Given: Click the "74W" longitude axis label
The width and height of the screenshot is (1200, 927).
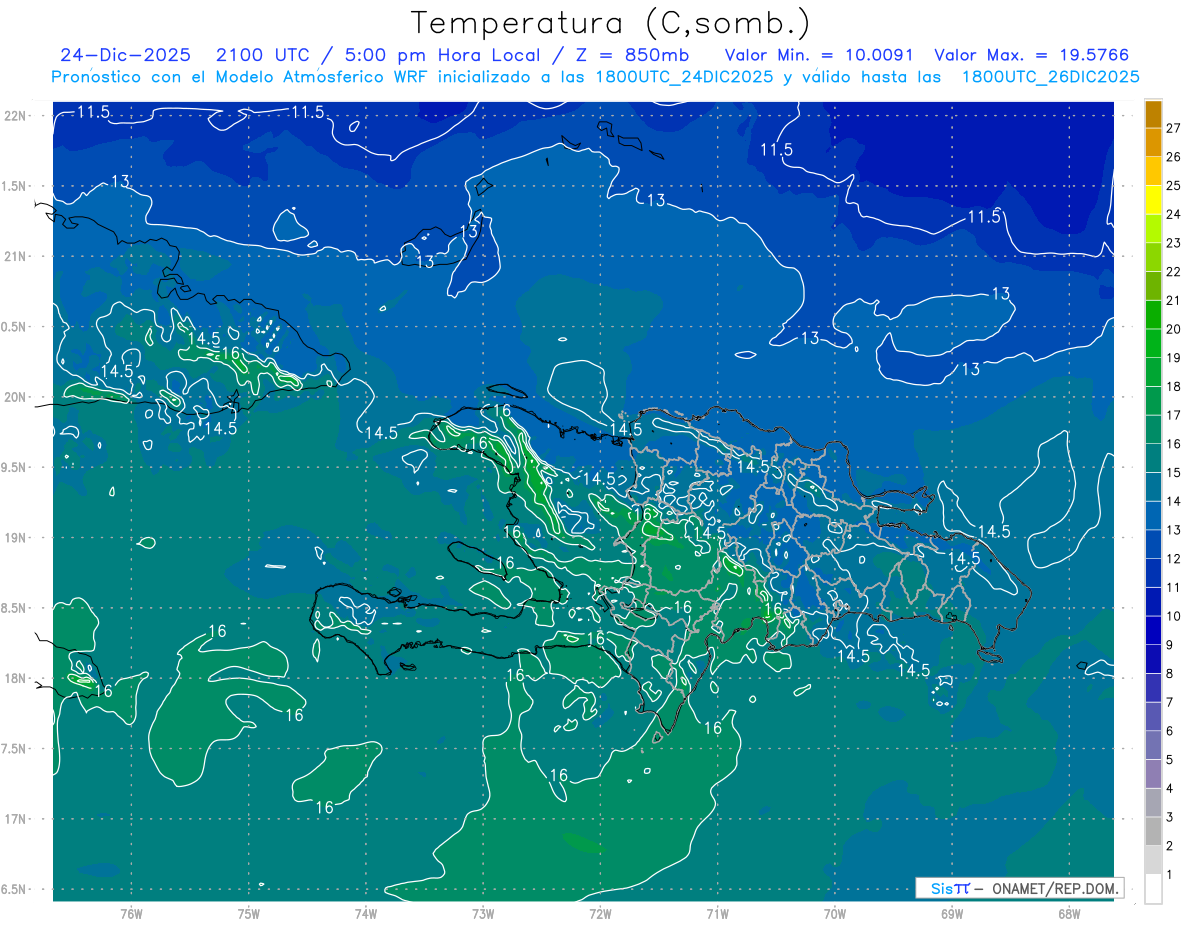Looking at the screenshot, I should [x=366, y=914].
